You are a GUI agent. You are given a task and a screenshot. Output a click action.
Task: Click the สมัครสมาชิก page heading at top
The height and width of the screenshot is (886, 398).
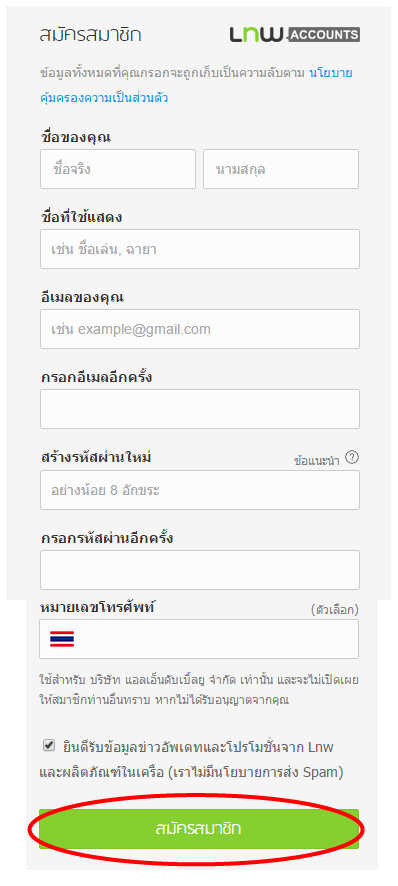click(90, 35)
